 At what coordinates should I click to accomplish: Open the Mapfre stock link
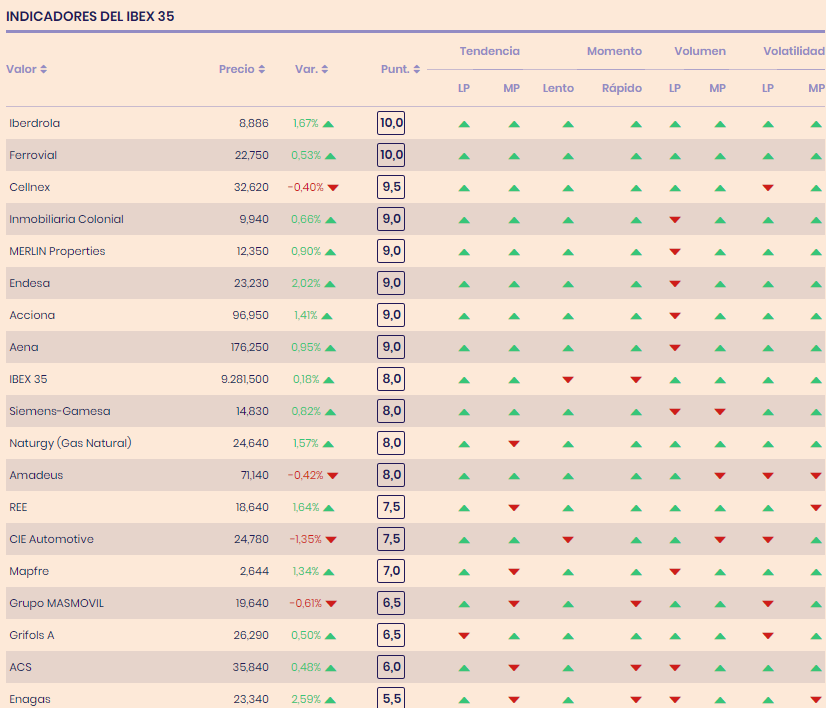pyautogui.click(x=29, y=572)
